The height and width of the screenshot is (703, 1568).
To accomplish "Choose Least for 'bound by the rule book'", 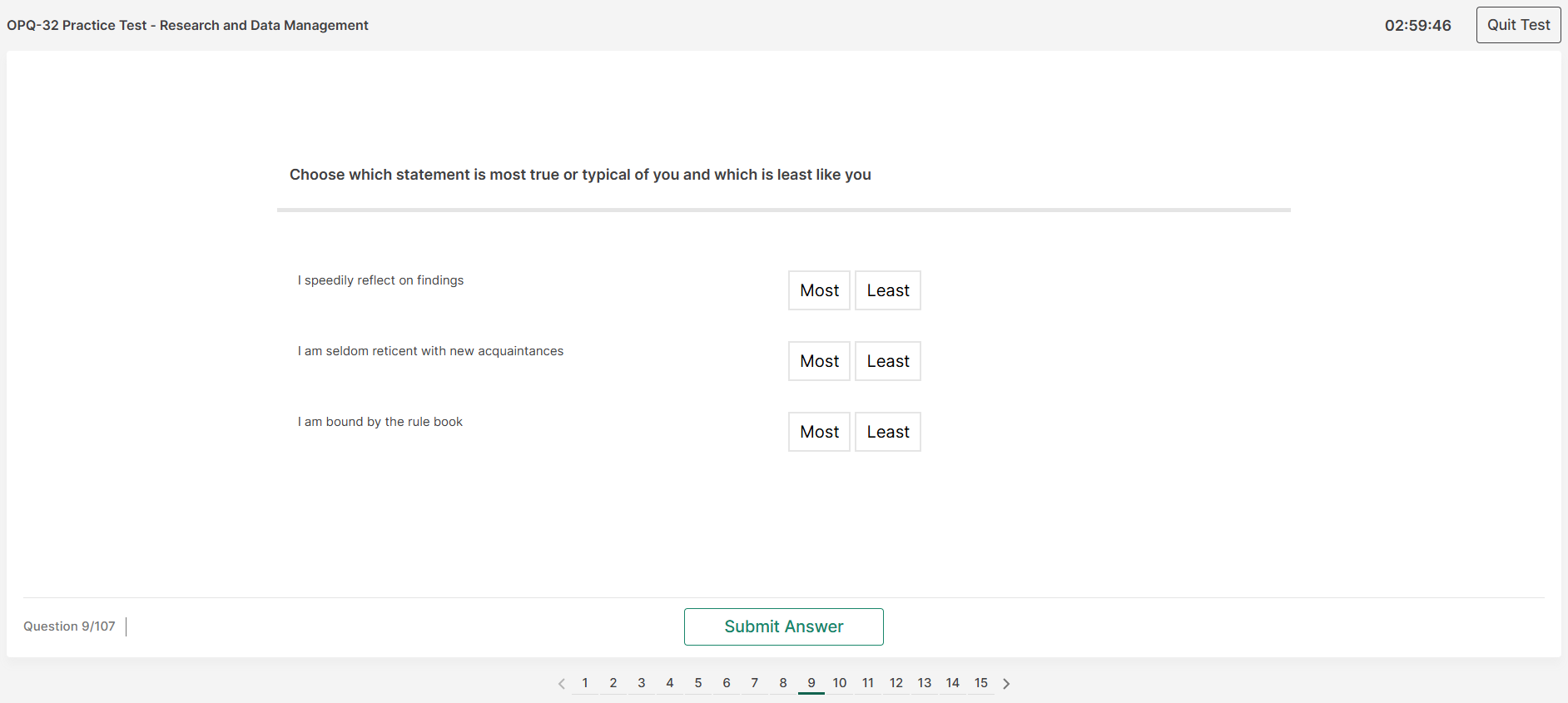I will coord(887,432).
